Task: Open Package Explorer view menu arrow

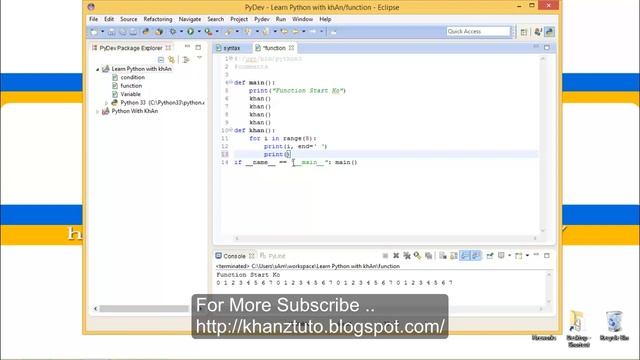Action: (199, 58)
